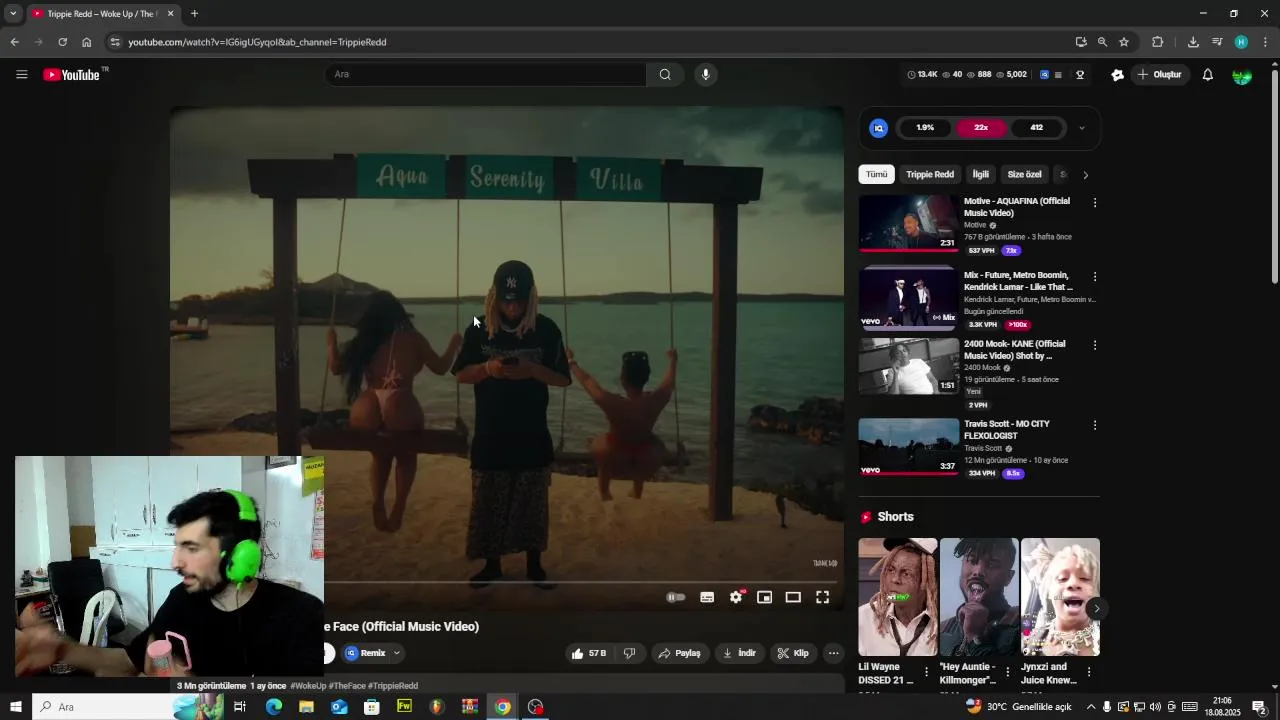Select the Trippie Redd filter chip
Viewport: 1280px width, 720px height.
(930, 174)
